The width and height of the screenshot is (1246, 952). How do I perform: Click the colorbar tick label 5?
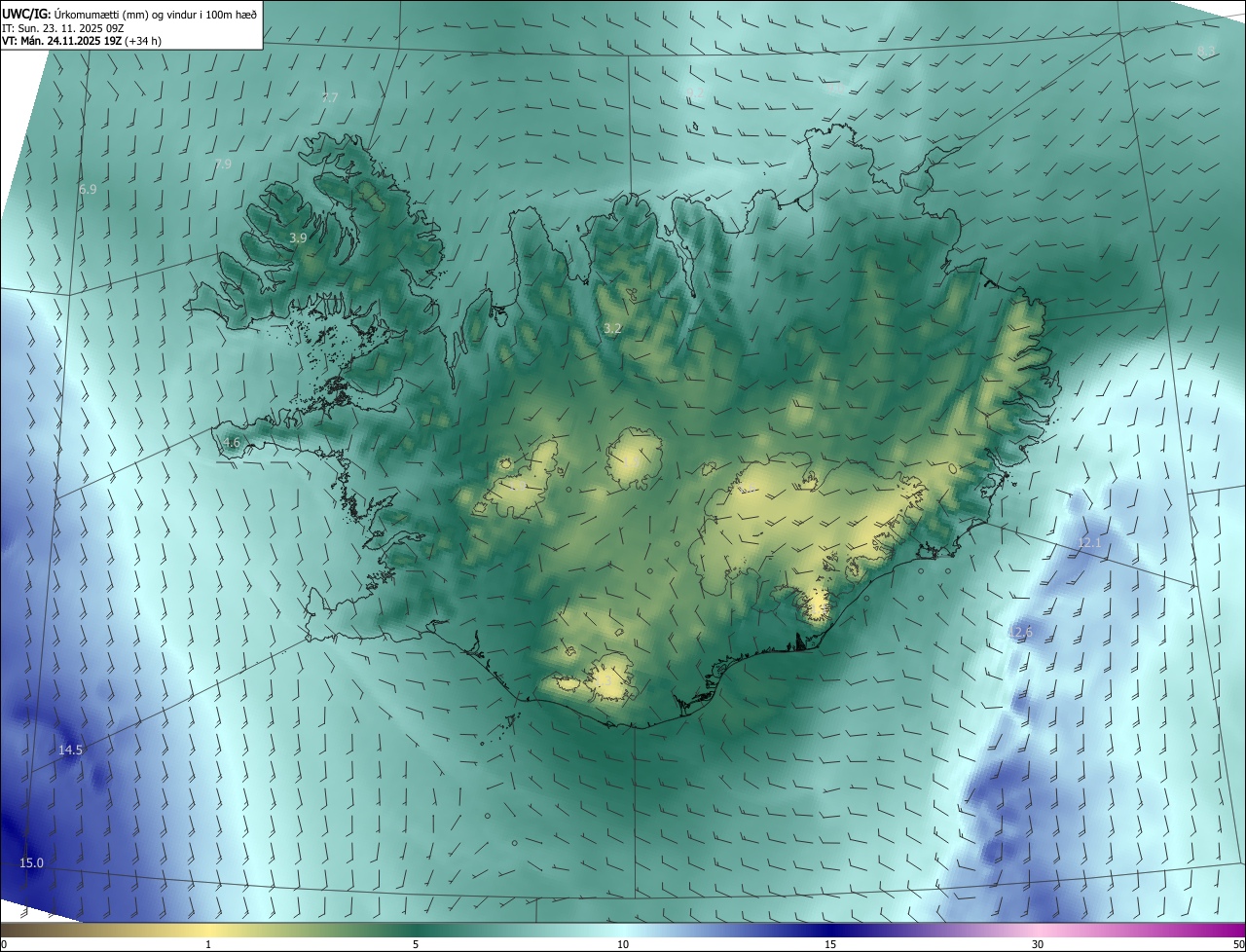416,944
